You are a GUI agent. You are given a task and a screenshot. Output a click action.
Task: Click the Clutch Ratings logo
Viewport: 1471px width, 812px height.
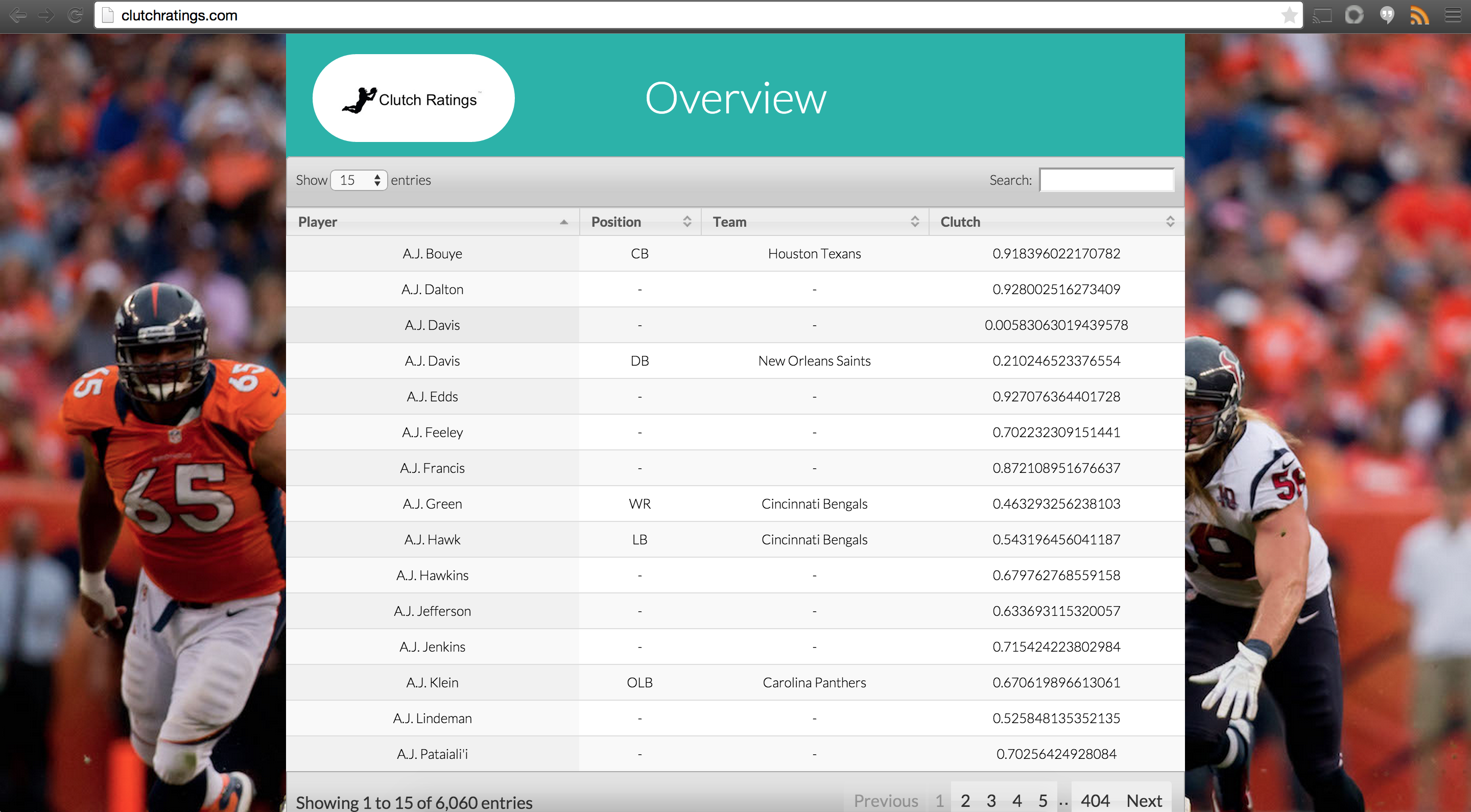413,98
